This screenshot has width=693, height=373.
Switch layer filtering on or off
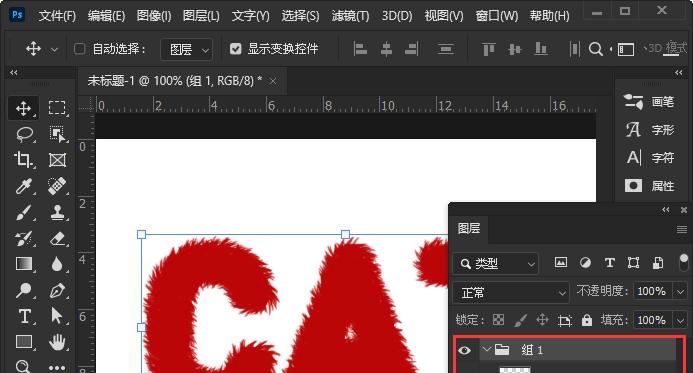pyautogui.click(x=683, y=263)
